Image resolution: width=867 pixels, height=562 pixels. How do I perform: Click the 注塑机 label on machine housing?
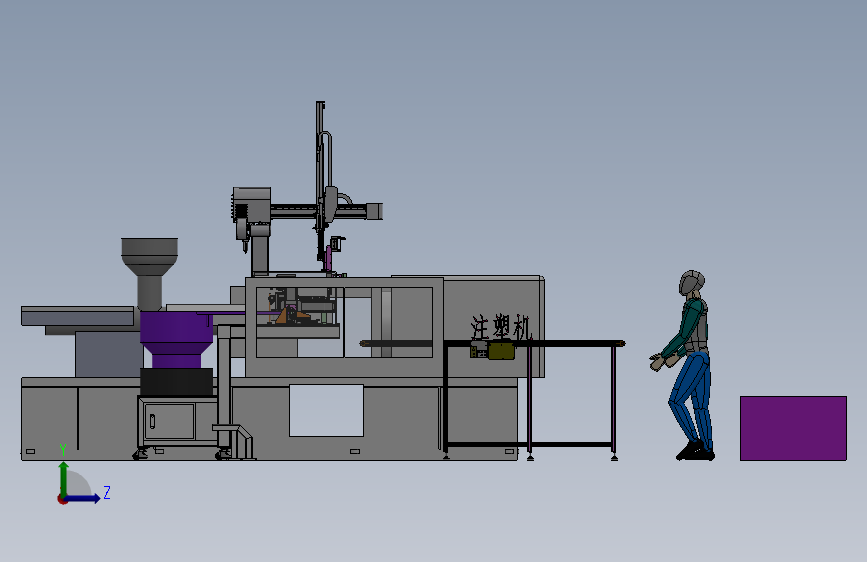click(x=500, y=327)
